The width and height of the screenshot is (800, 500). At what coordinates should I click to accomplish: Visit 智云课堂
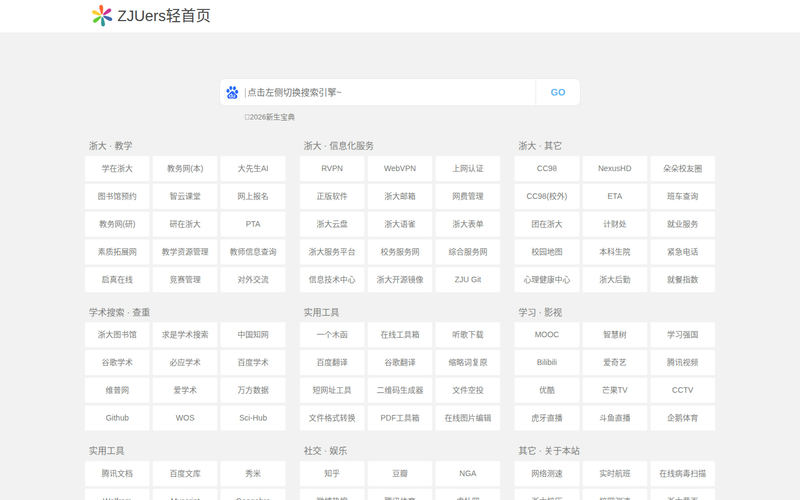[185, 196]
